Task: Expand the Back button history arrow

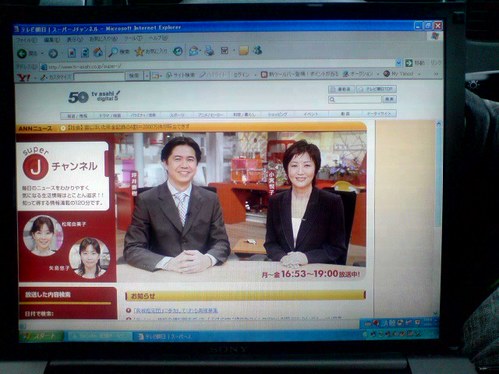Action: click(x=42, y=53)
